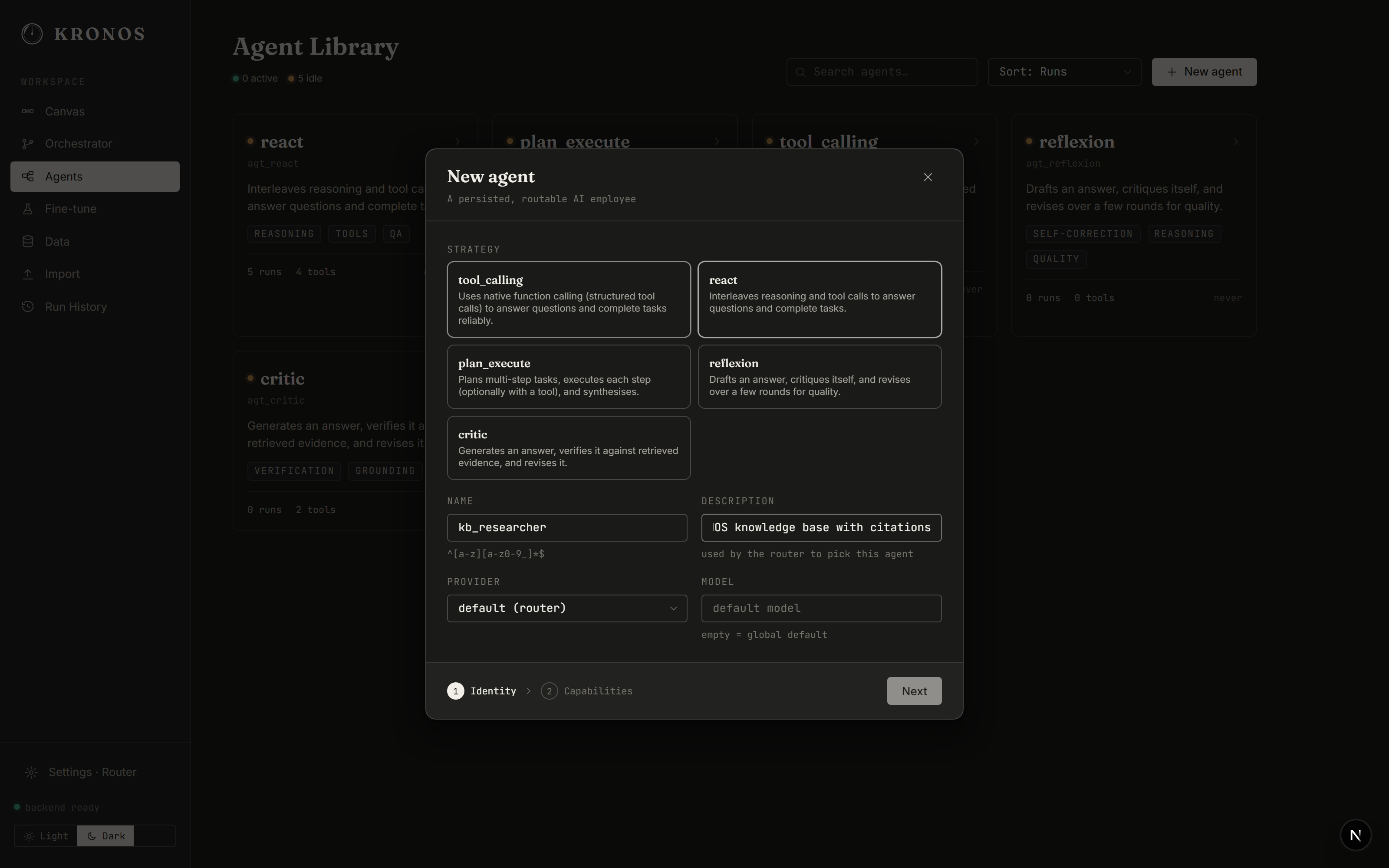Viewport: 1389px width, 868px height.
Task: Select the tool_calling strategy
Action: 568,299
